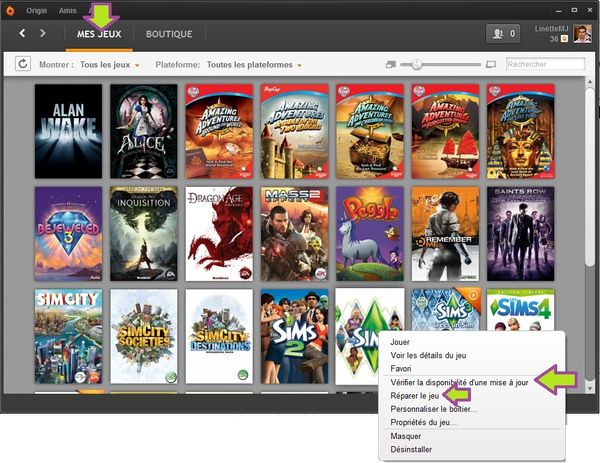This screenshot has height=463, width=600.
Task: Open the Amis menu
Action: tap(67, 11)
